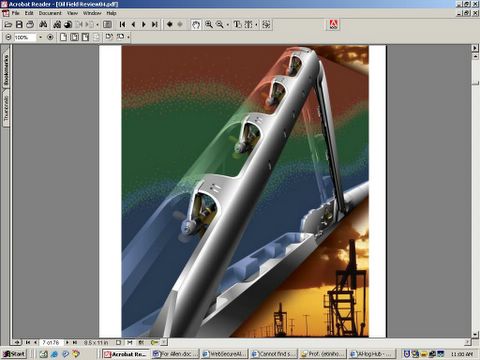
Task: Click the Start button
Action: point(14,354)
